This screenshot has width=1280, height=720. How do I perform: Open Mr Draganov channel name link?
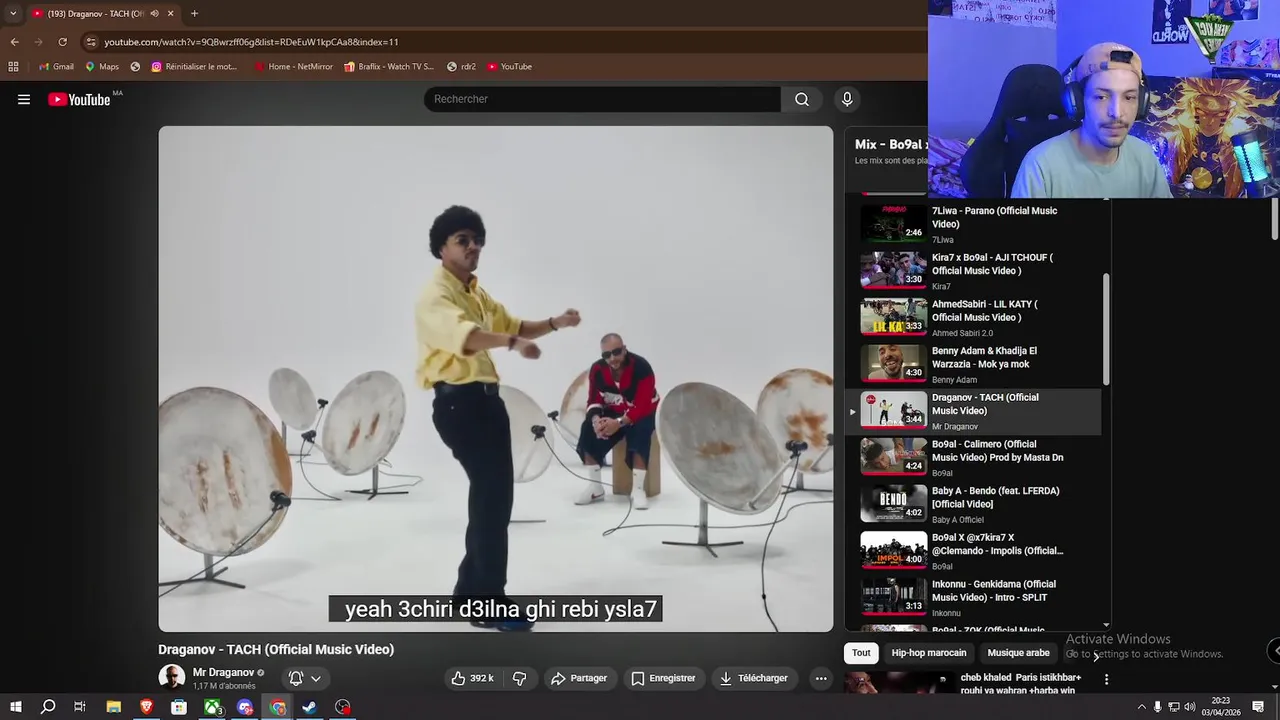tap(223, 672)
